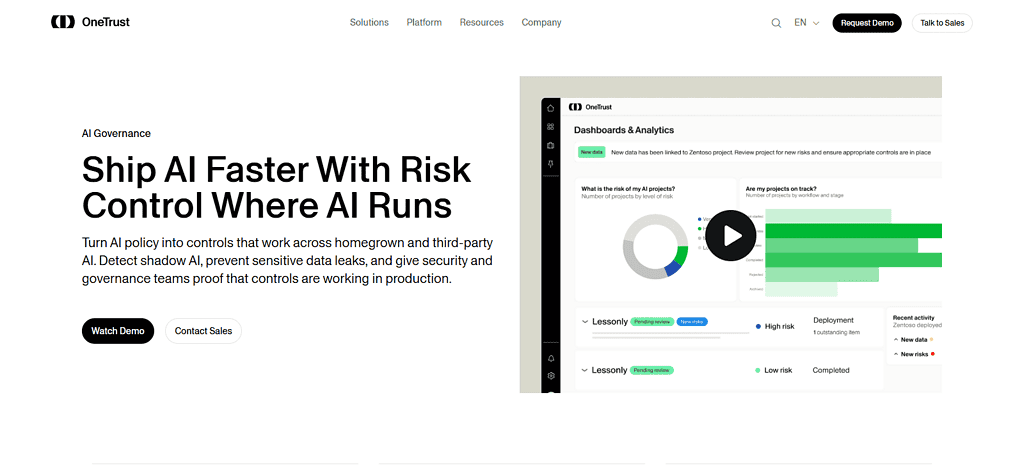Click the blue High risk dot indicator
This screenshot has width=1022, height=468.
758,326
